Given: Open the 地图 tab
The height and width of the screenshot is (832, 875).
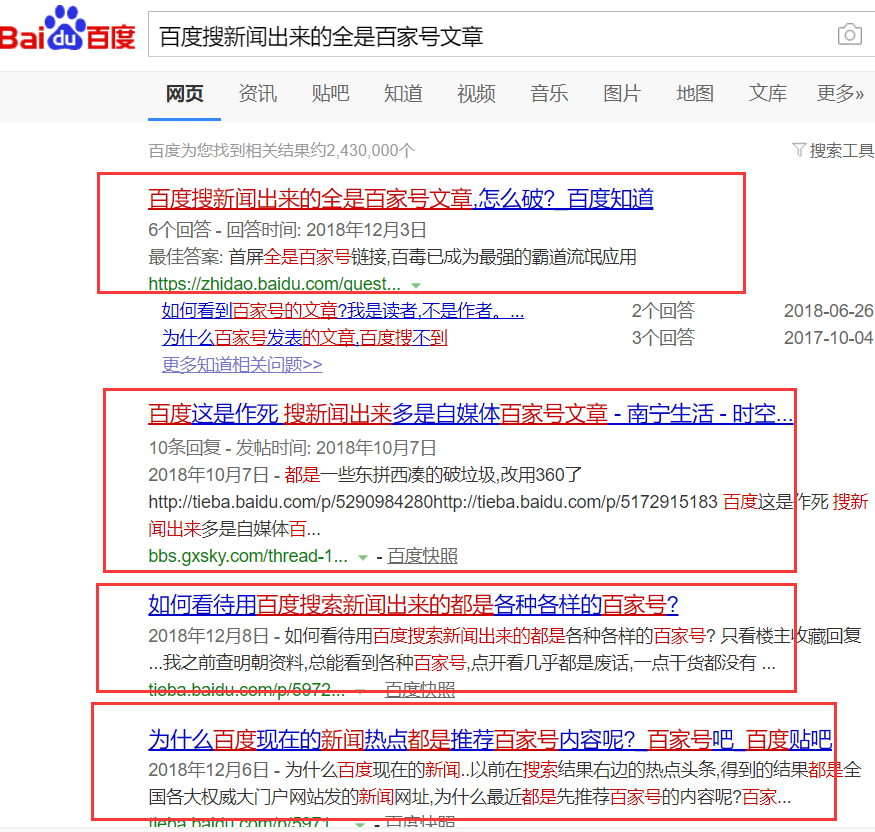Looking at the screenshot, I should [695, 93].
